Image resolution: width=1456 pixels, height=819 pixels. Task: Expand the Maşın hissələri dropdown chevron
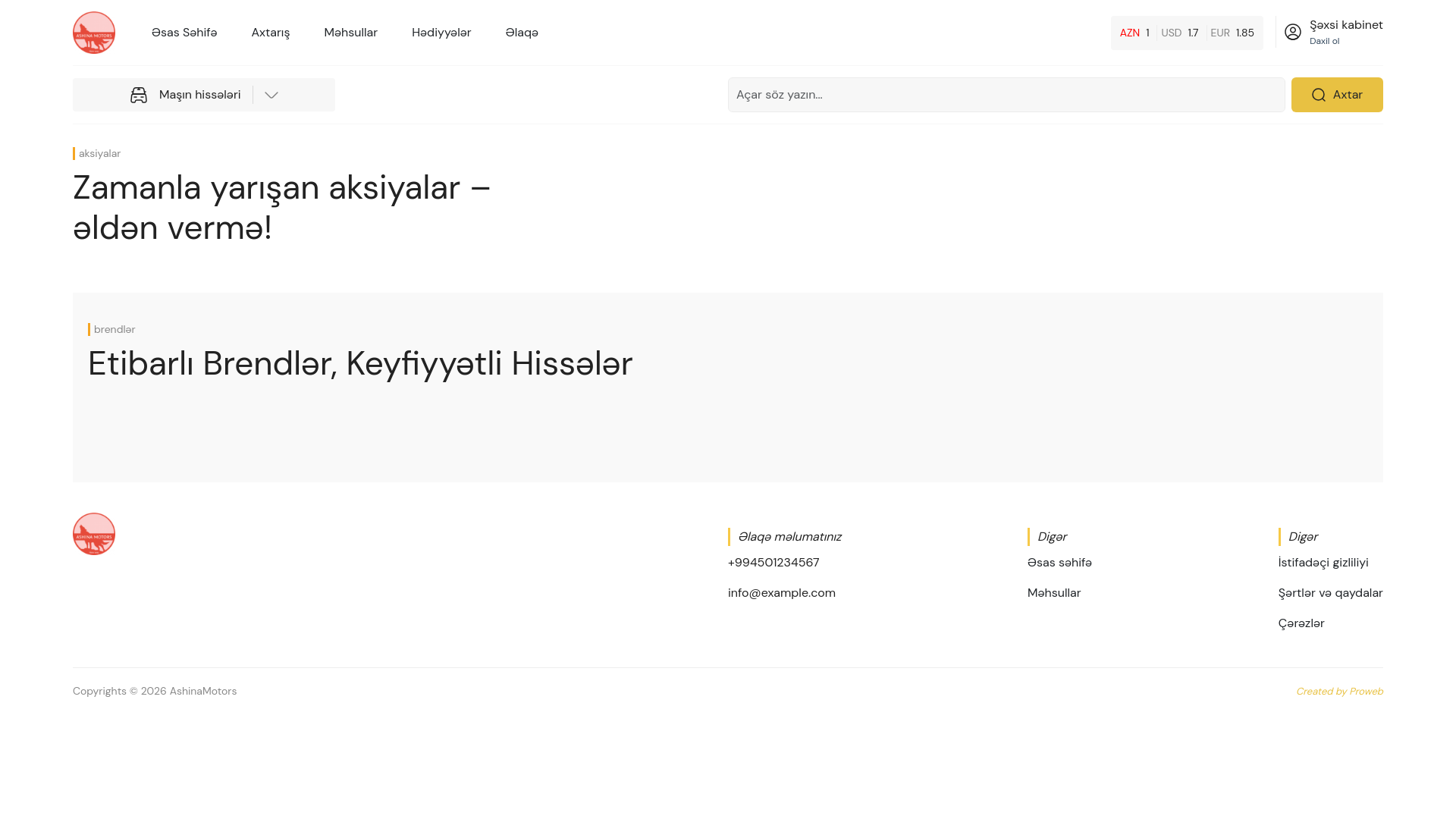pyautogui.click(x=271, y=95)
